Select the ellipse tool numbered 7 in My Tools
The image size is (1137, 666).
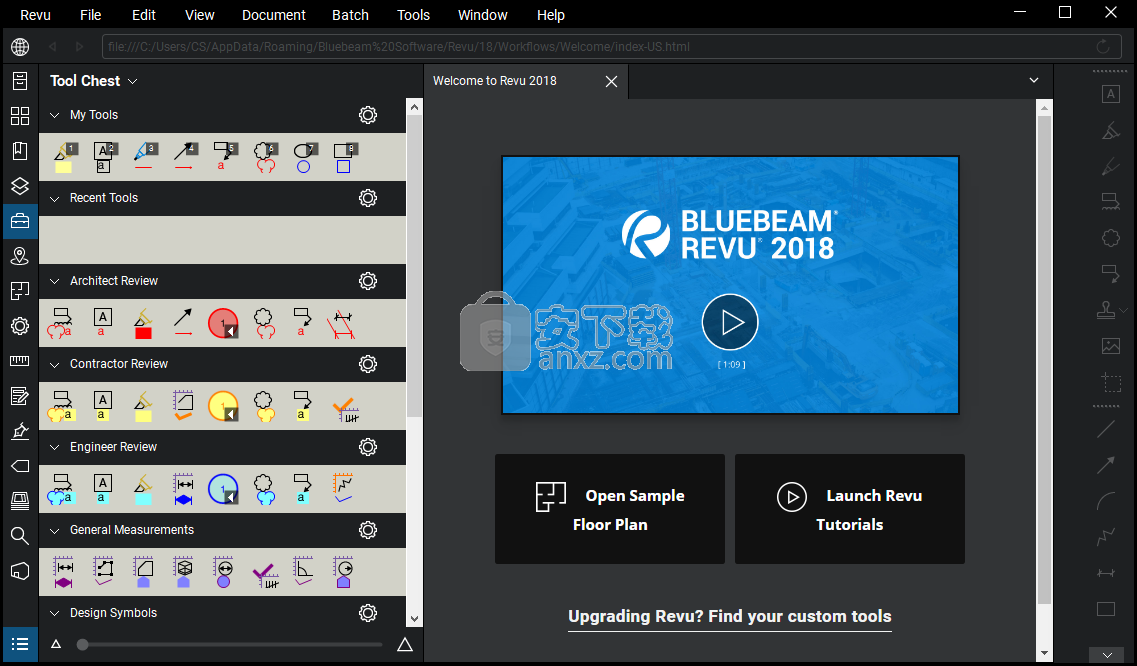pos(305,157)
